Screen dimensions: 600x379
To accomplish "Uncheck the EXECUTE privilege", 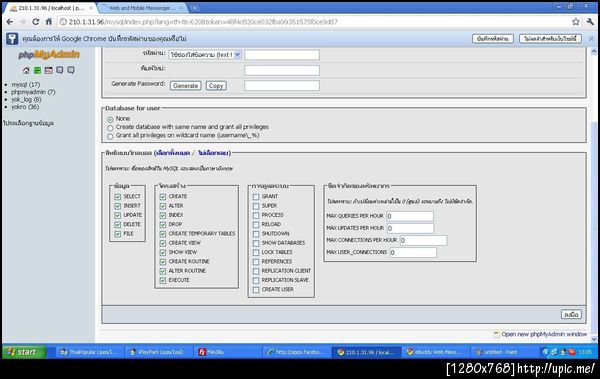I will 163,280.
